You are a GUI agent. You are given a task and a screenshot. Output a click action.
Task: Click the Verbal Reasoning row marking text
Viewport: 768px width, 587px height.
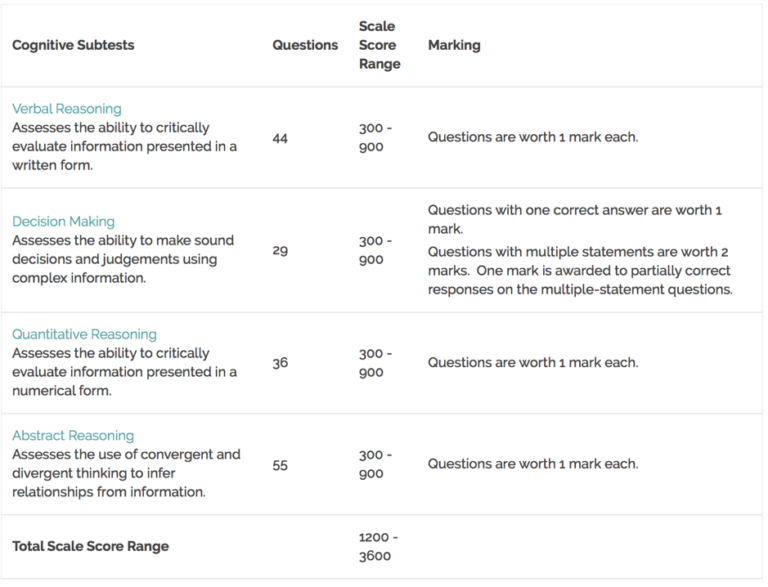[532, 138]
